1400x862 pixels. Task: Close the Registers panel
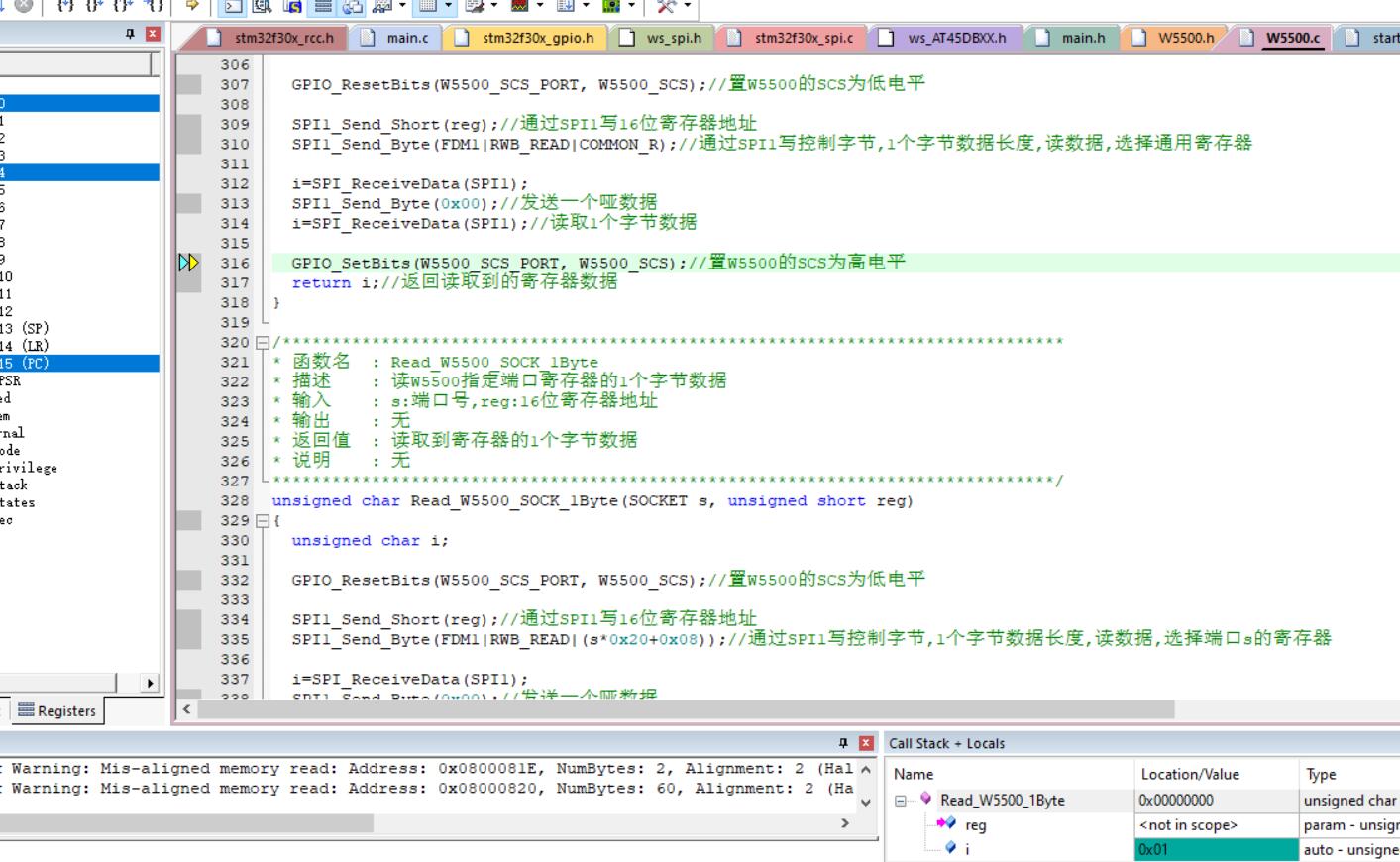point(153,34)
